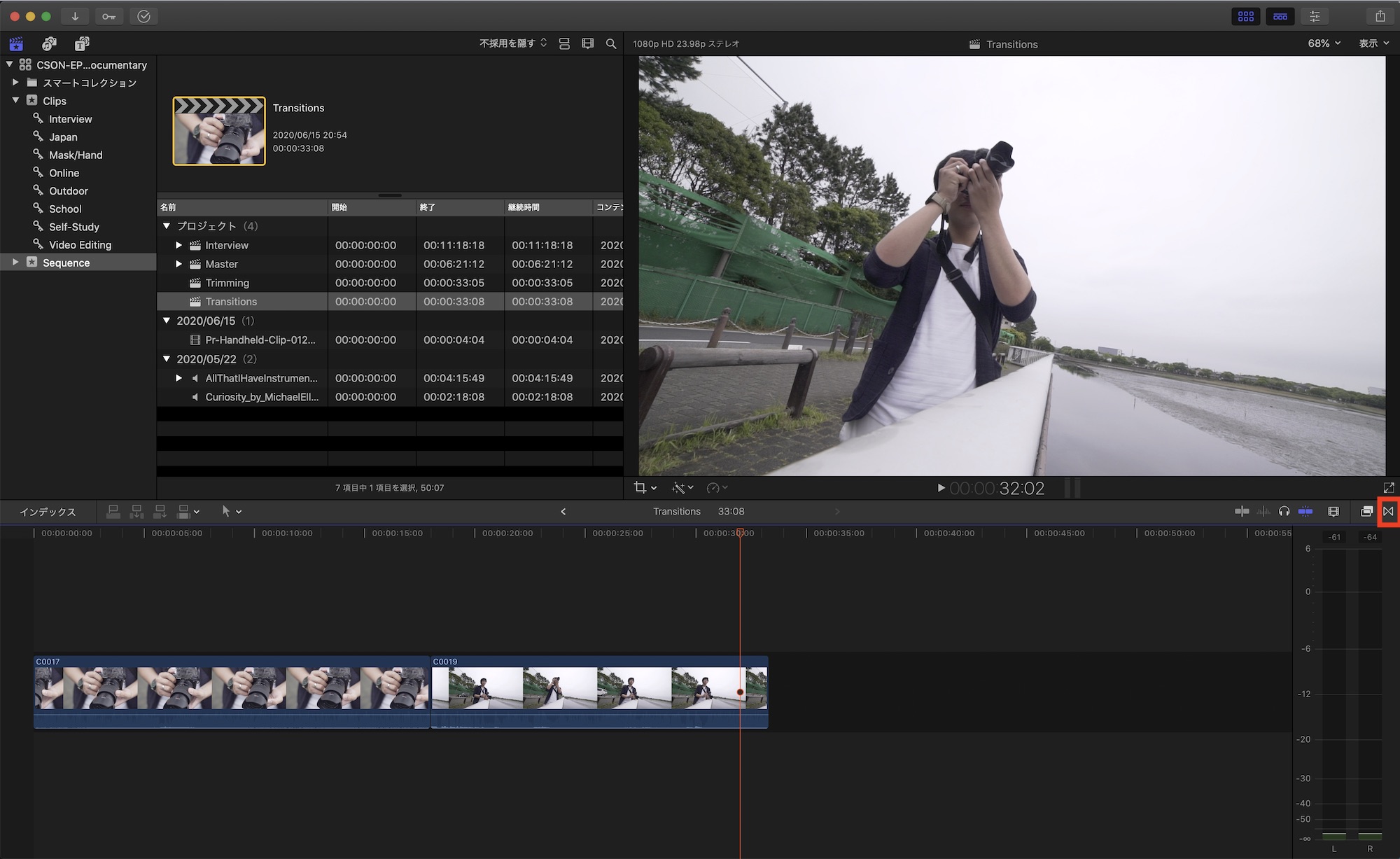Image resolution: width=1400 pixels, height=859 pixels.
Task: Enable audio soloing with the headphones icon
Action: 1284,511
